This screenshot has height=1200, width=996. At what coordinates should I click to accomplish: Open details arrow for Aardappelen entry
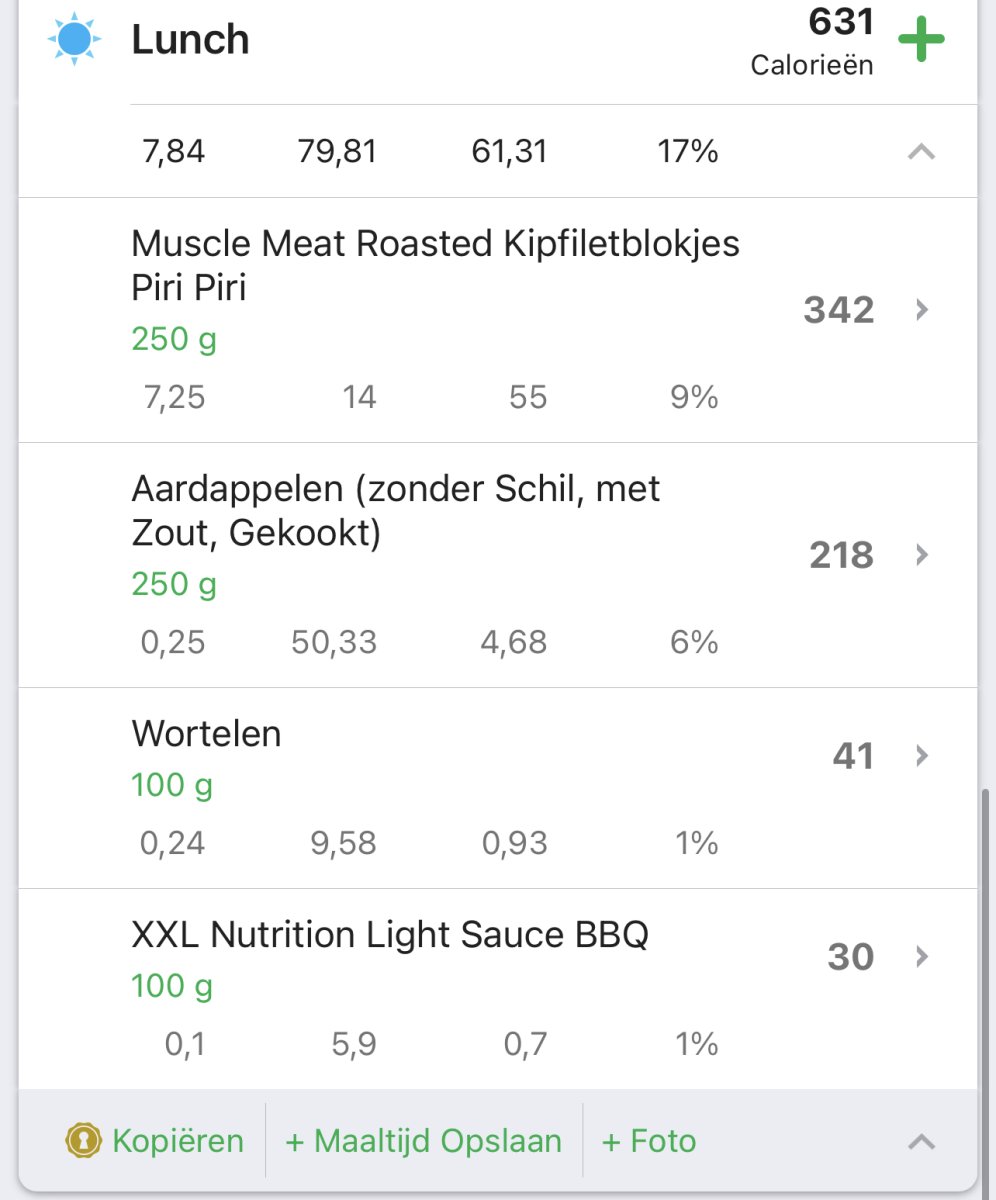922,555
